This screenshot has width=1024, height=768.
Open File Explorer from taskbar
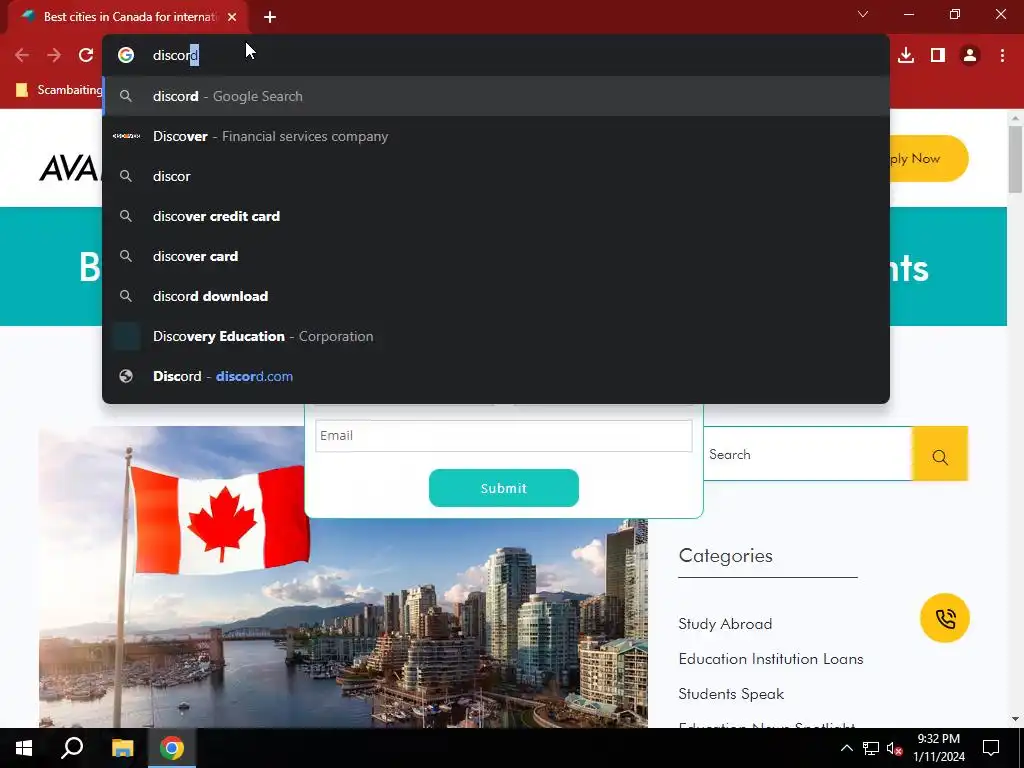point(122,748)
